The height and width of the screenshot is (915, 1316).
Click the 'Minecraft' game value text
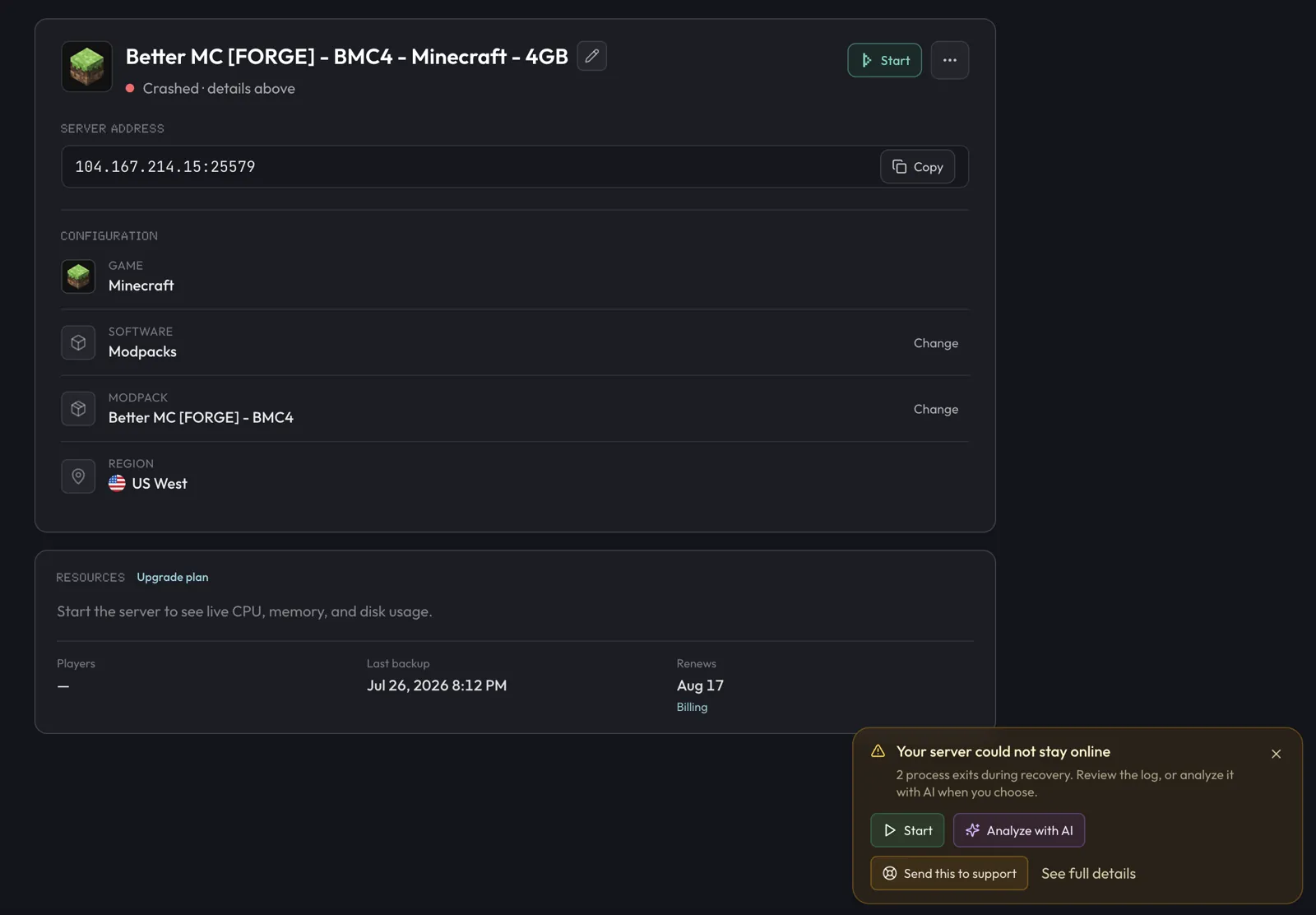click(x=141, y=286)
